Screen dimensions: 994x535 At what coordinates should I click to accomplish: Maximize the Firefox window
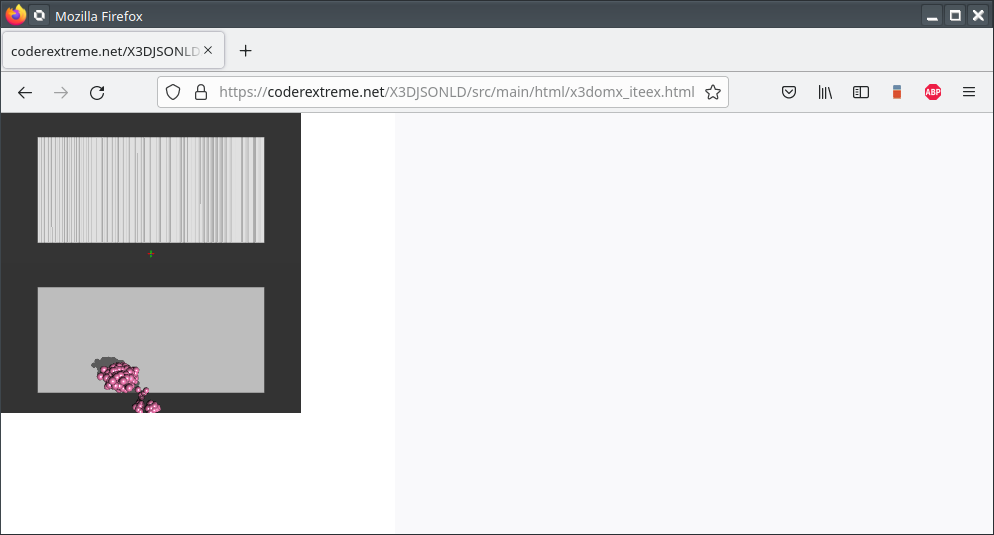tap(955, 15)
